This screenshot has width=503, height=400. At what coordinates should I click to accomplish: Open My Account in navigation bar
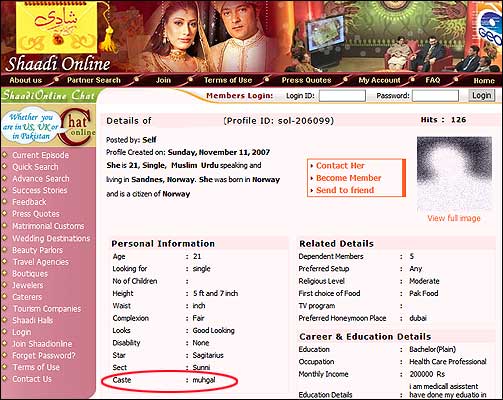(379, 80)
